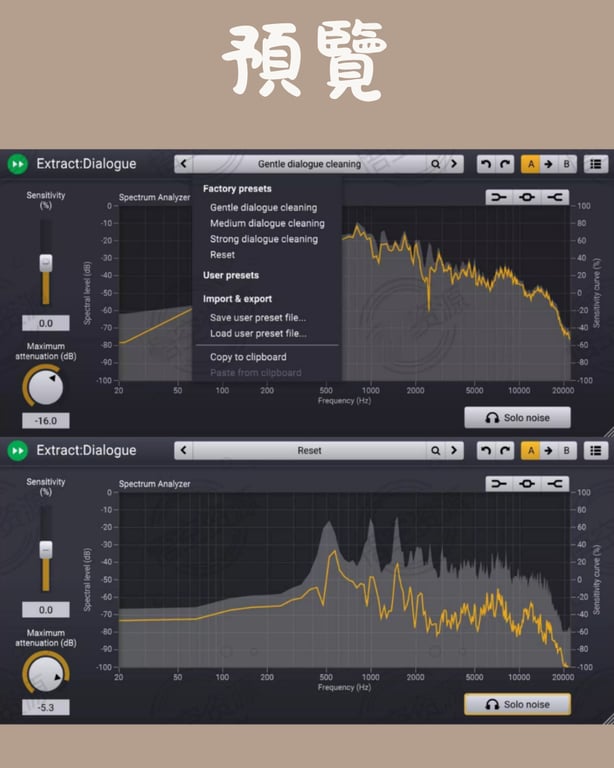Click 'Factory presets' heading in preset menu
The height and width of the screenshot is (768, 614).
[237, 188]
